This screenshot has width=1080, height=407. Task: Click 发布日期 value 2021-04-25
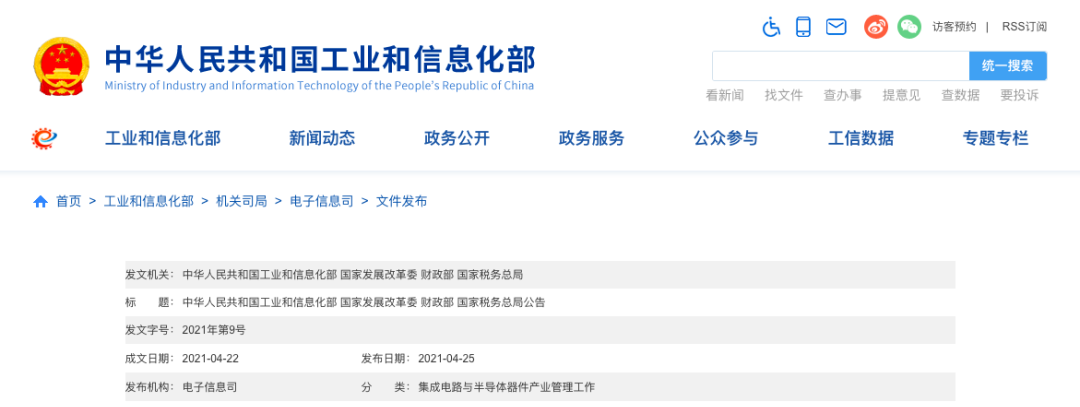(446, 358)
